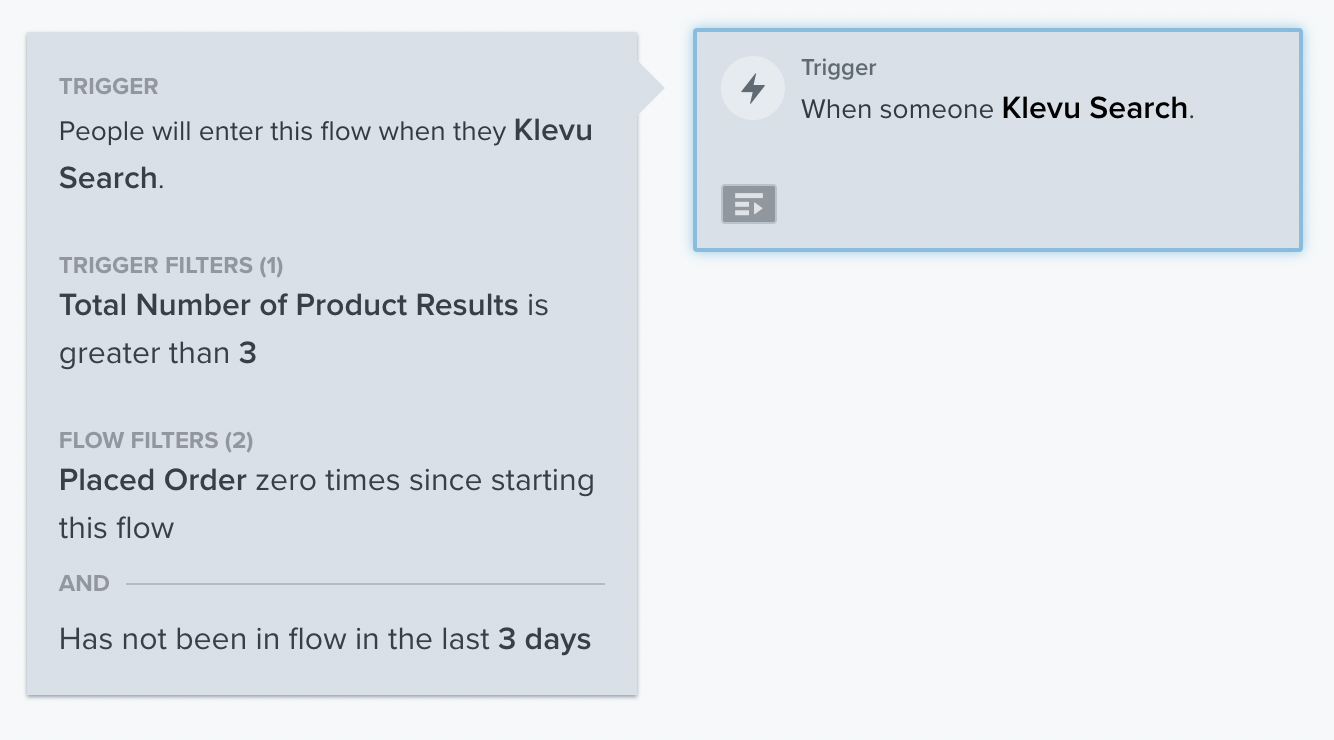Click the tooltip arrow pointing to trigger card
The width and height of the screenshot is (1334, 740).
tap(651, 88)
